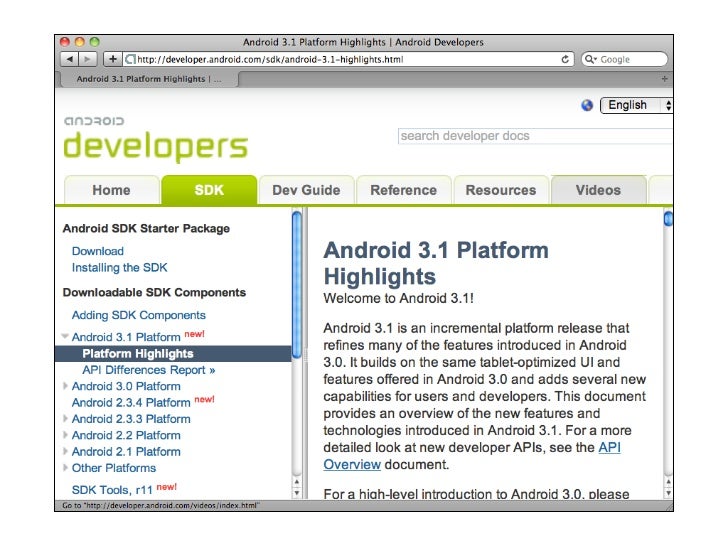Viewport: 728px width, 546px height.
Task: Expand the Android 2.3.3 Platform section
Action: point(65,418)
